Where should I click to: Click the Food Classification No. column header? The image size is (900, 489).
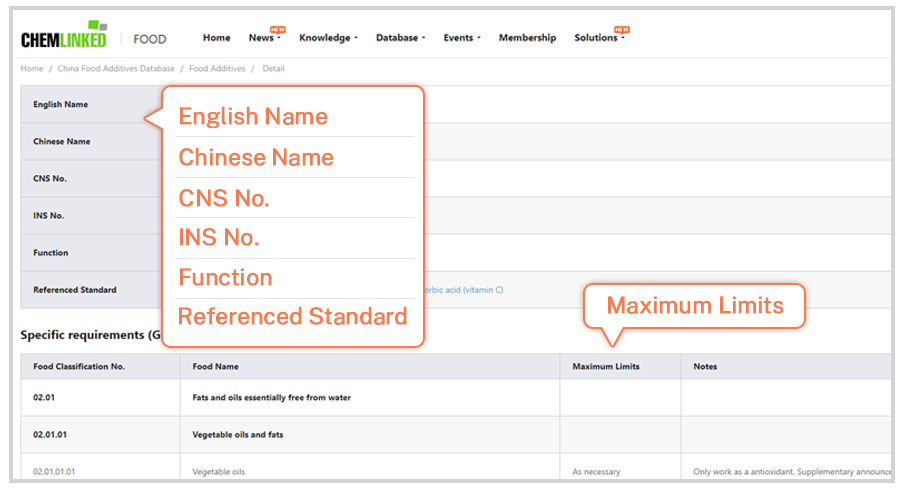click(79, 366)
